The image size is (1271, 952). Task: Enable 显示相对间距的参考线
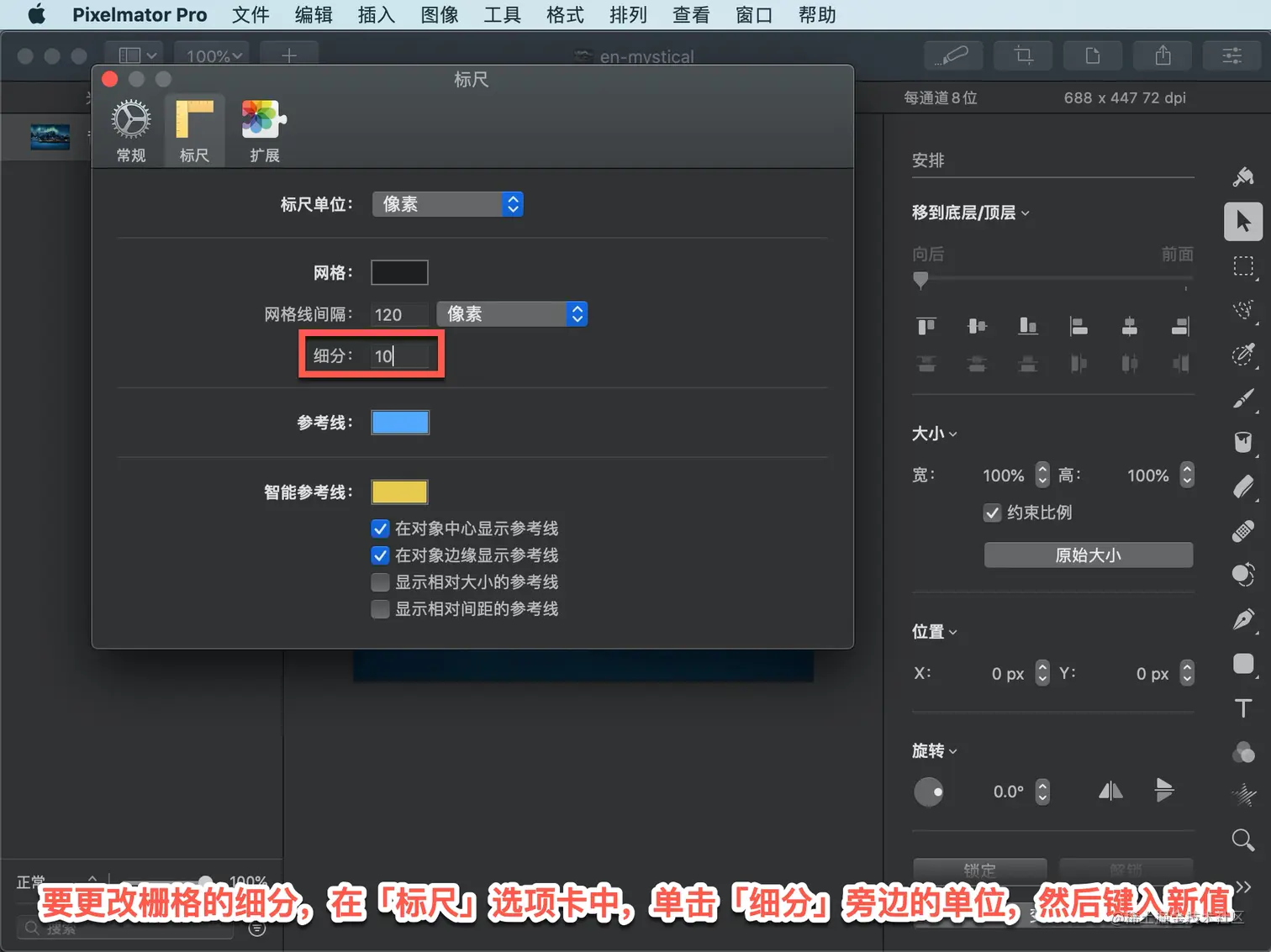click(380, 609)
